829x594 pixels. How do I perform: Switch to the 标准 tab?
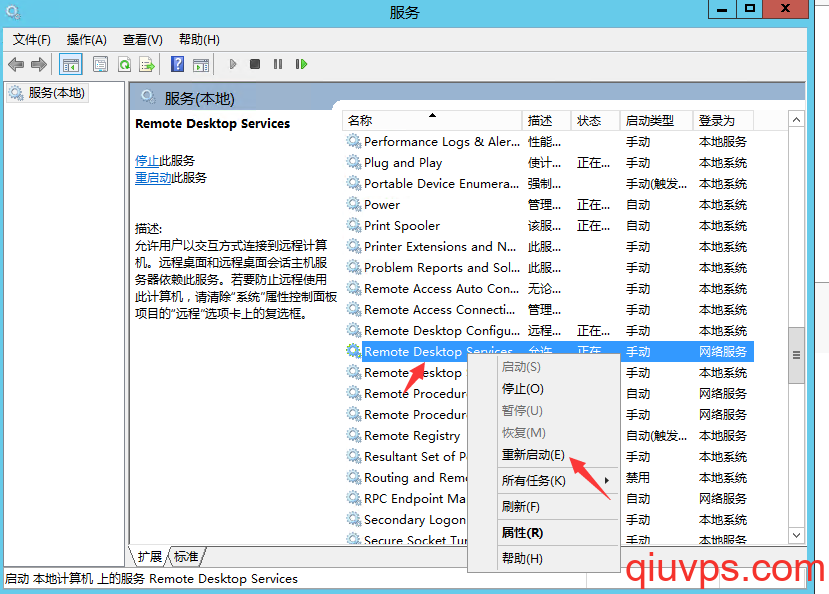pos(186,556)
